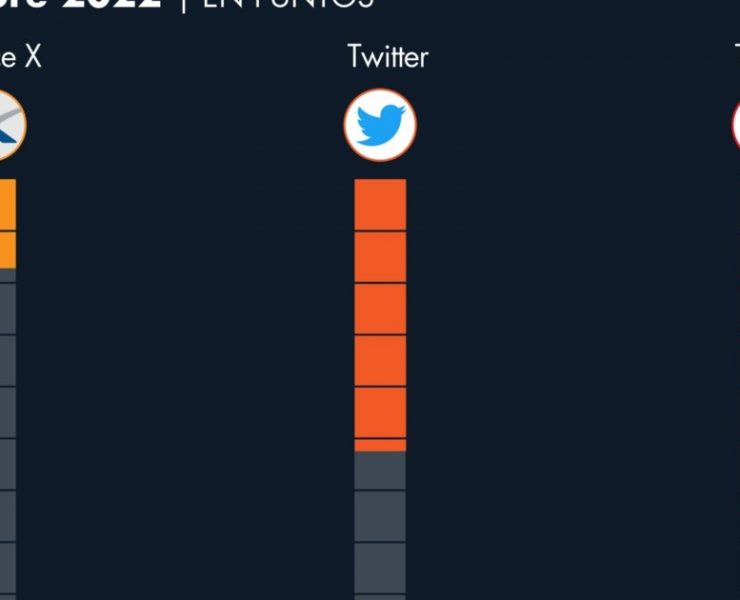This screenshot has width=740, height=600.
Task: Select the top yellow-orange segment of left bar
Action: 7,205
